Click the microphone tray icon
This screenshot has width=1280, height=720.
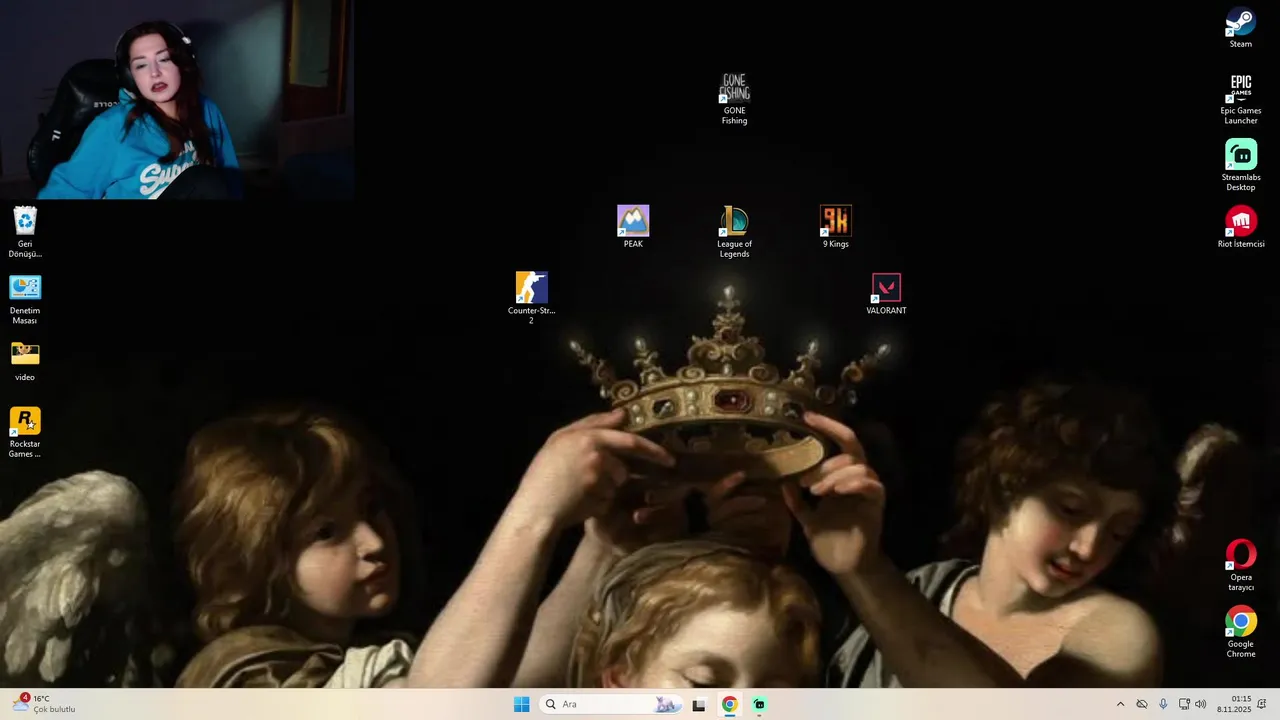1163,704
